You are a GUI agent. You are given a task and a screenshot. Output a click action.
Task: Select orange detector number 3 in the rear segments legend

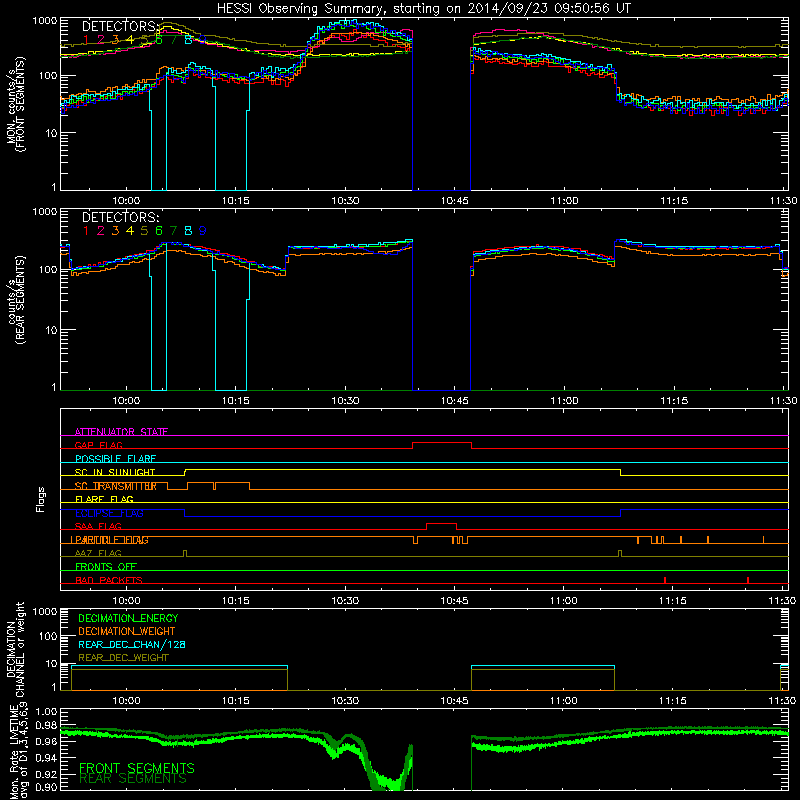[x=115, y=231]
